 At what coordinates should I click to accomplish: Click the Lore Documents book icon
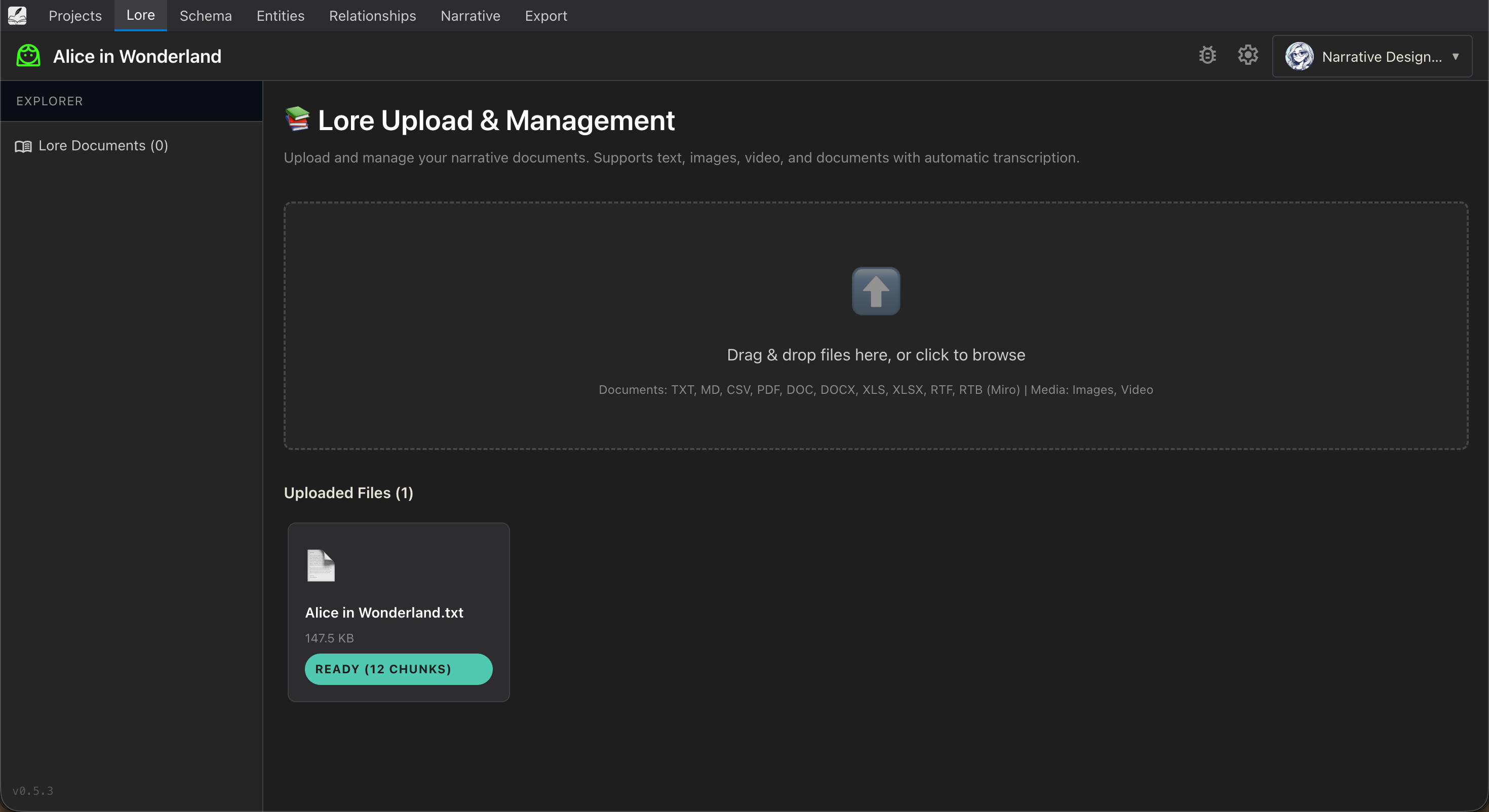click(x=23, y=146)
